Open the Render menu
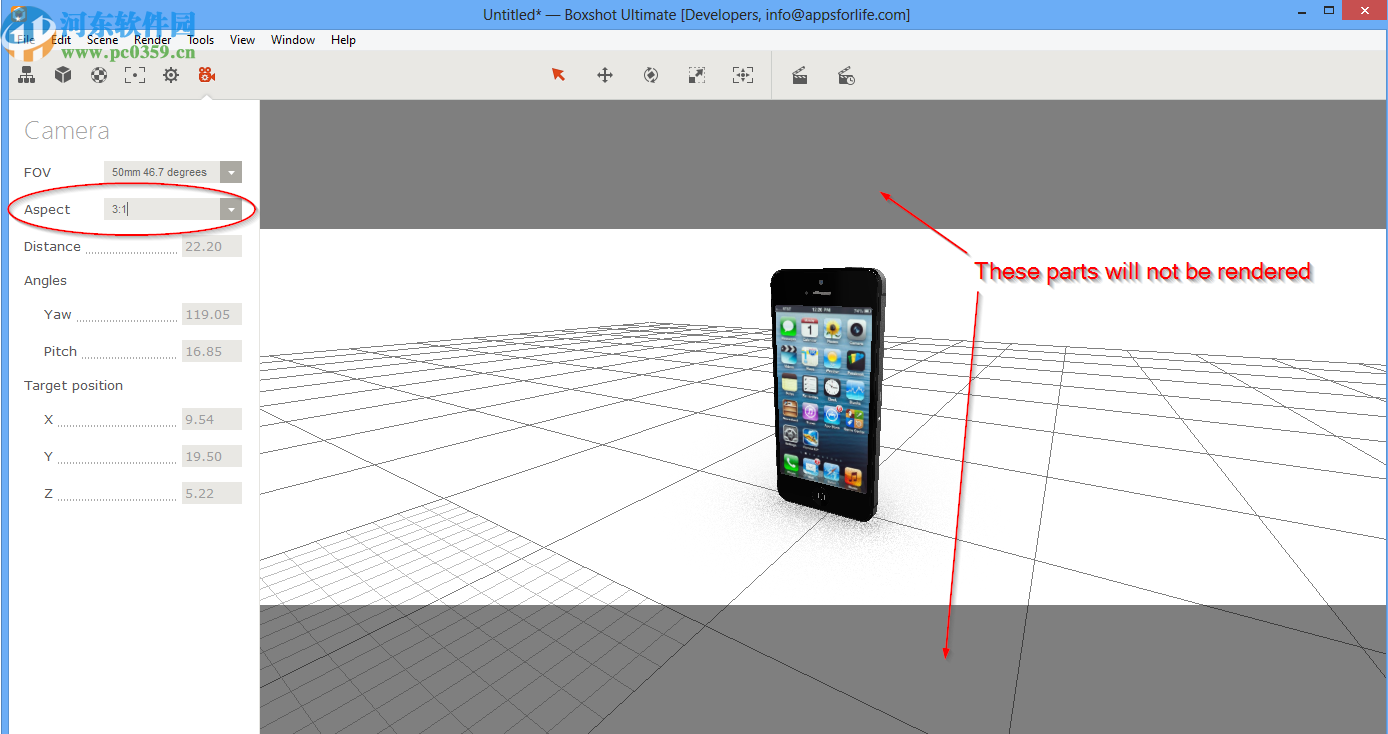 [153, 40]
